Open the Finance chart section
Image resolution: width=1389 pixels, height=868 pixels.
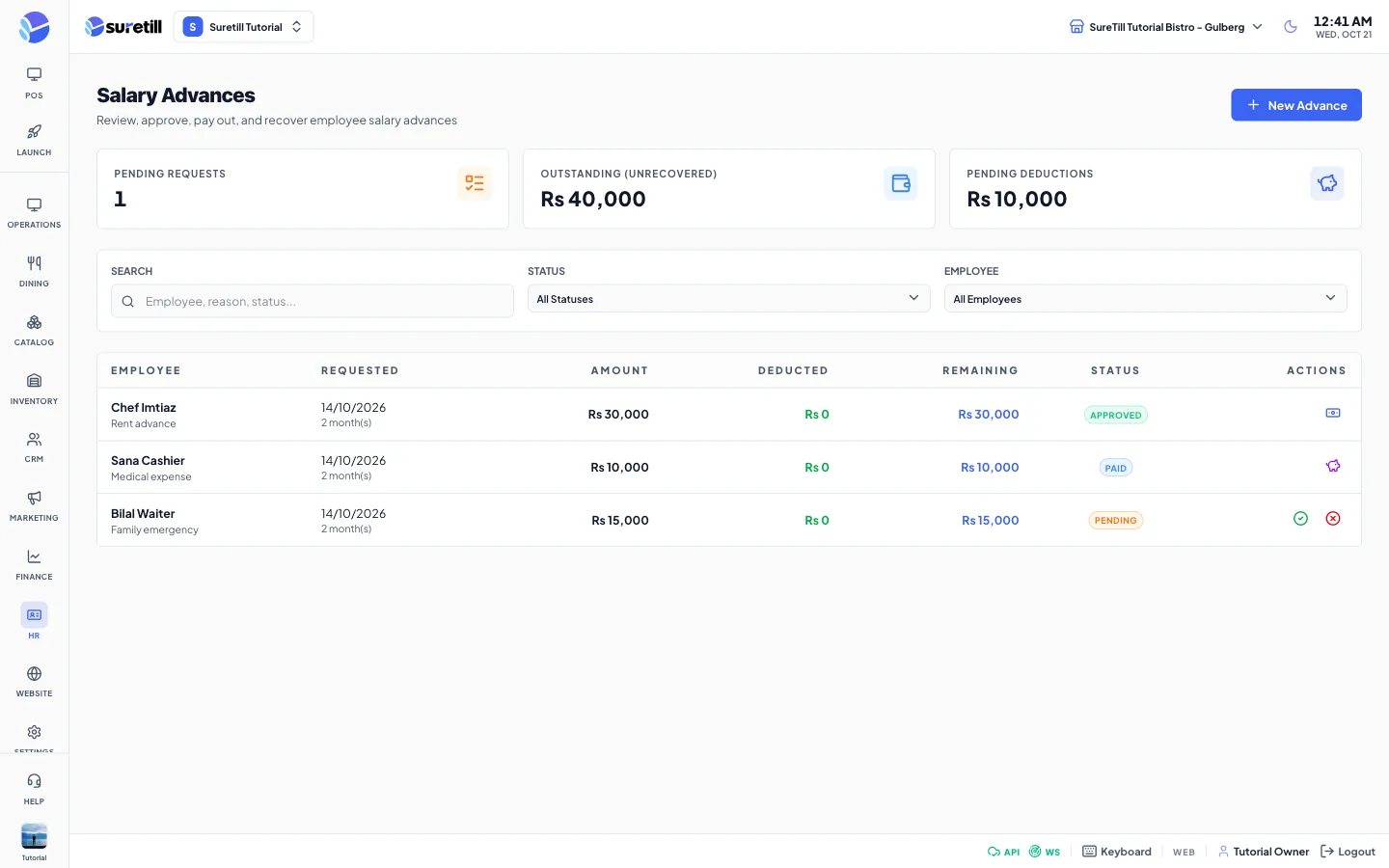(34, 565)
